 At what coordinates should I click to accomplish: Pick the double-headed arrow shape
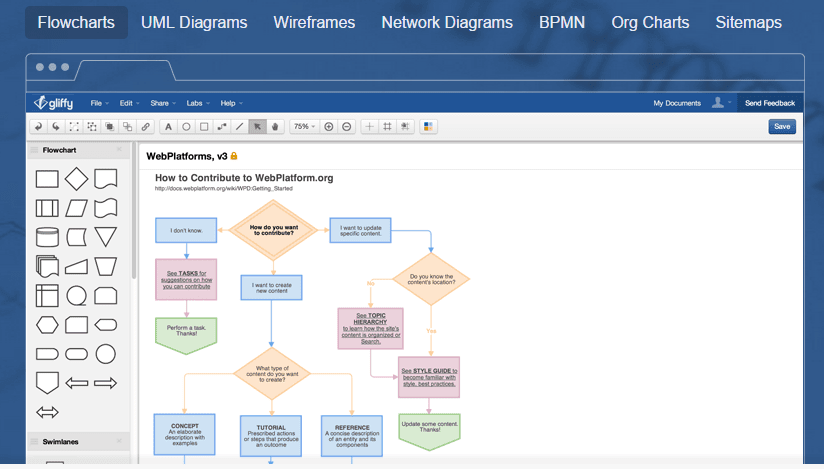pyautogui.click(x=47, y=412)
